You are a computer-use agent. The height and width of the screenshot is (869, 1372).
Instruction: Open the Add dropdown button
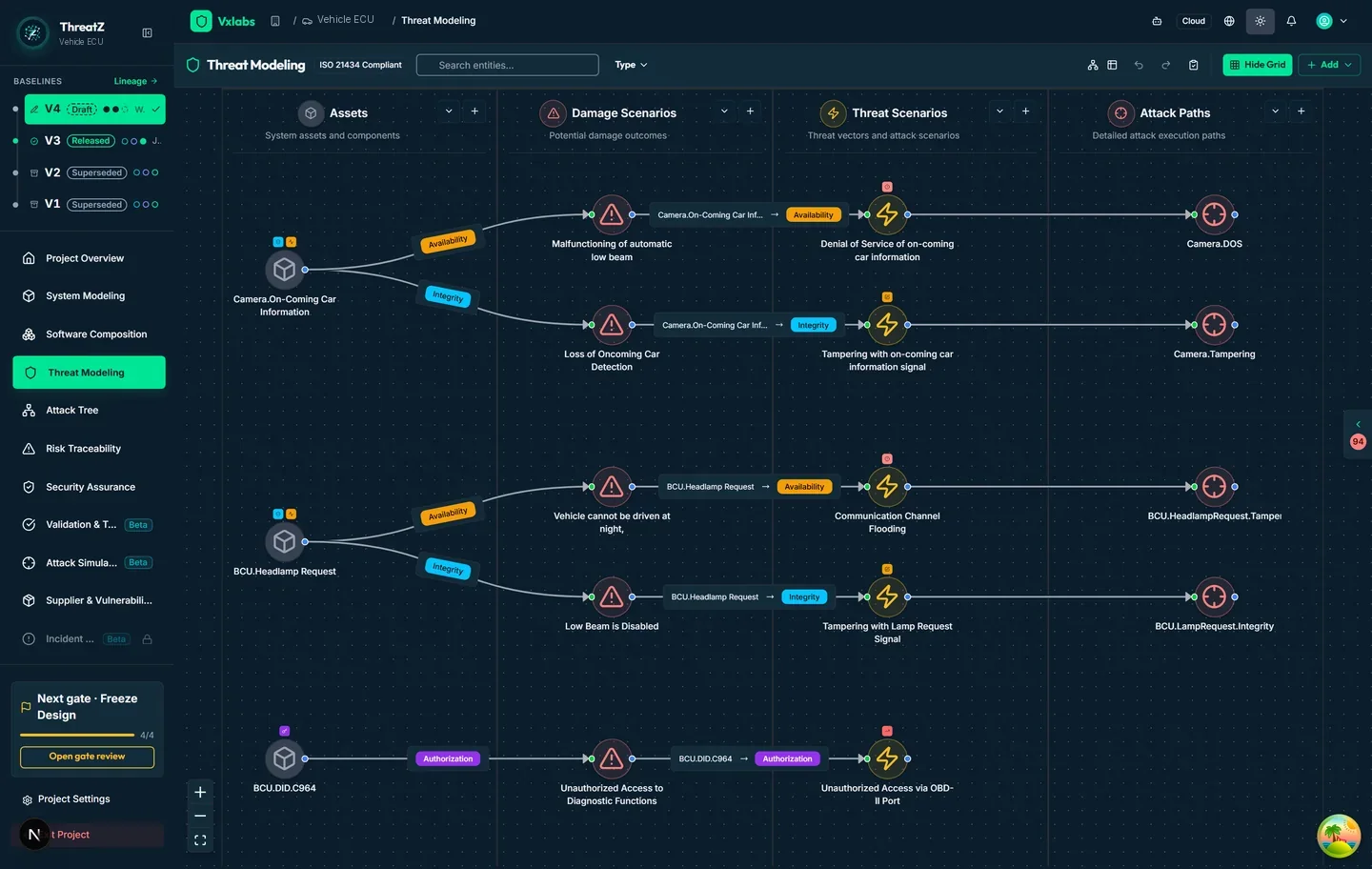click(x=1329, y=65)
